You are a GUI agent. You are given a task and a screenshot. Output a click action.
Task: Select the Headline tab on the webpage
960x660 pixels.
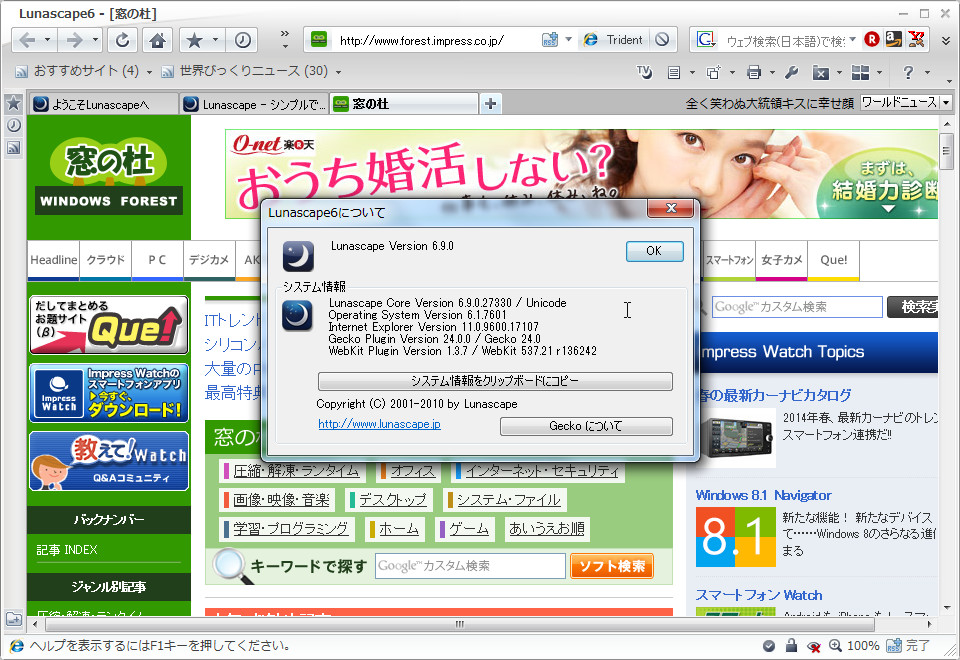(53, 259)
